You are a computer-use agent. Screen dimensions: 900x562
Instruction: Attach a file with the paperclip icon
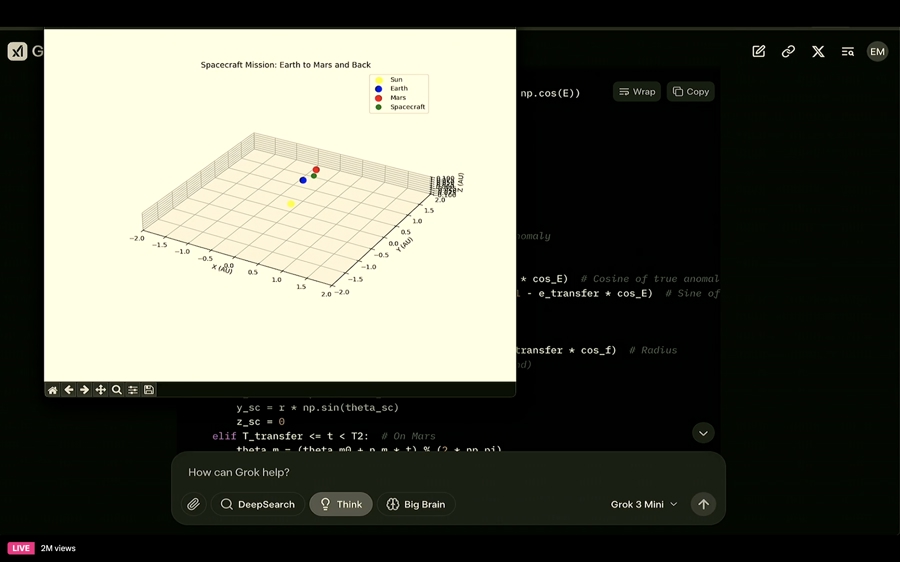pyautogui.click(x=193, y=505)
